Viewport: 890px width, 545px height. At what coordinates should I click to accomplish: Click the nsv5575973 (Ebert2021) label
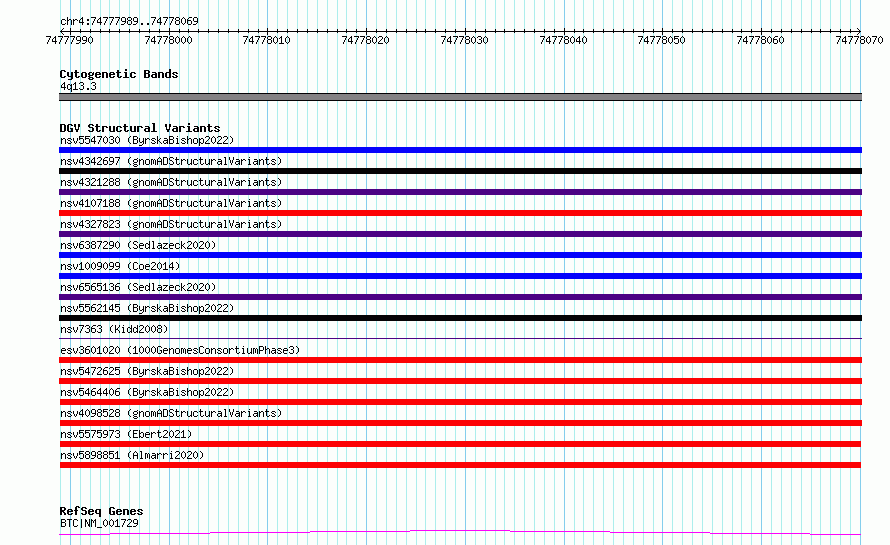click(126, 434)
